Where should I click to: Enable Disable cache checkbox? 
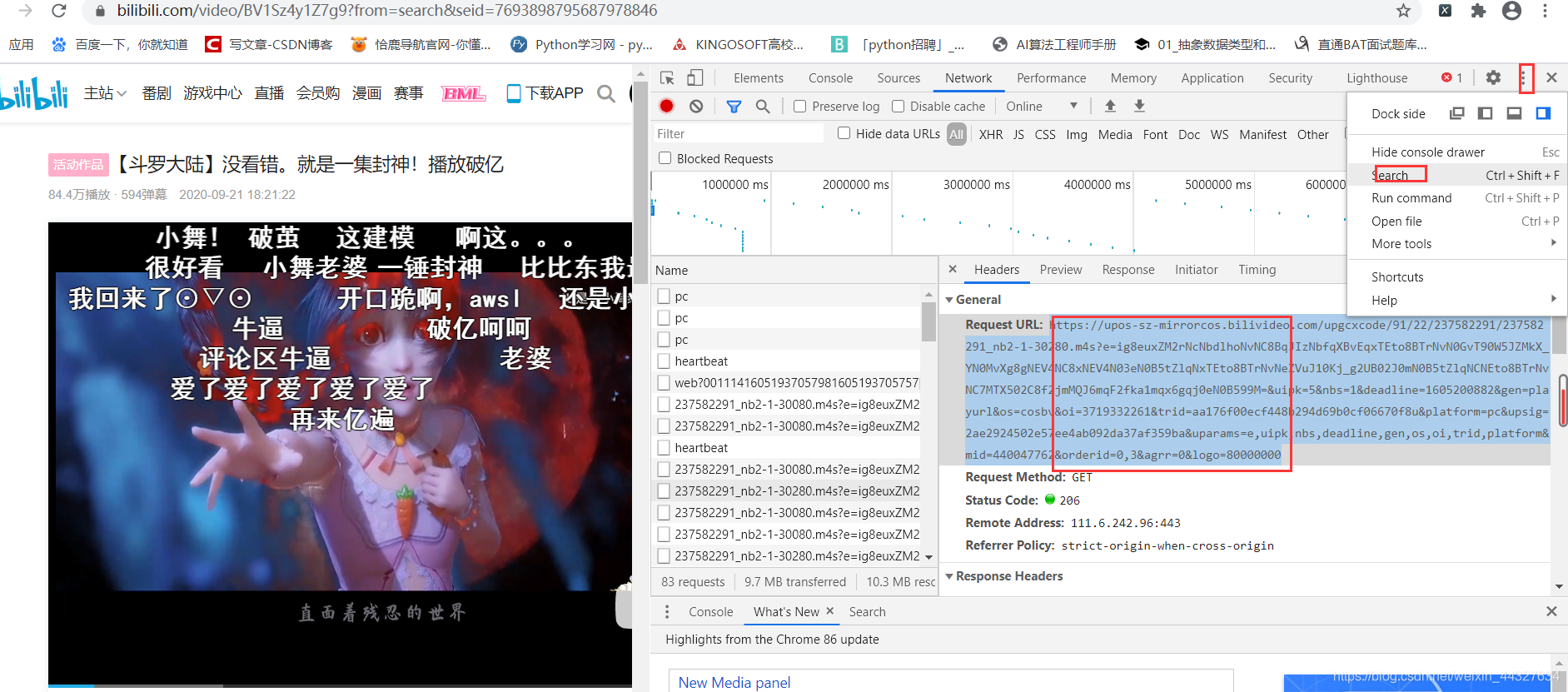[x=898, y=106]
